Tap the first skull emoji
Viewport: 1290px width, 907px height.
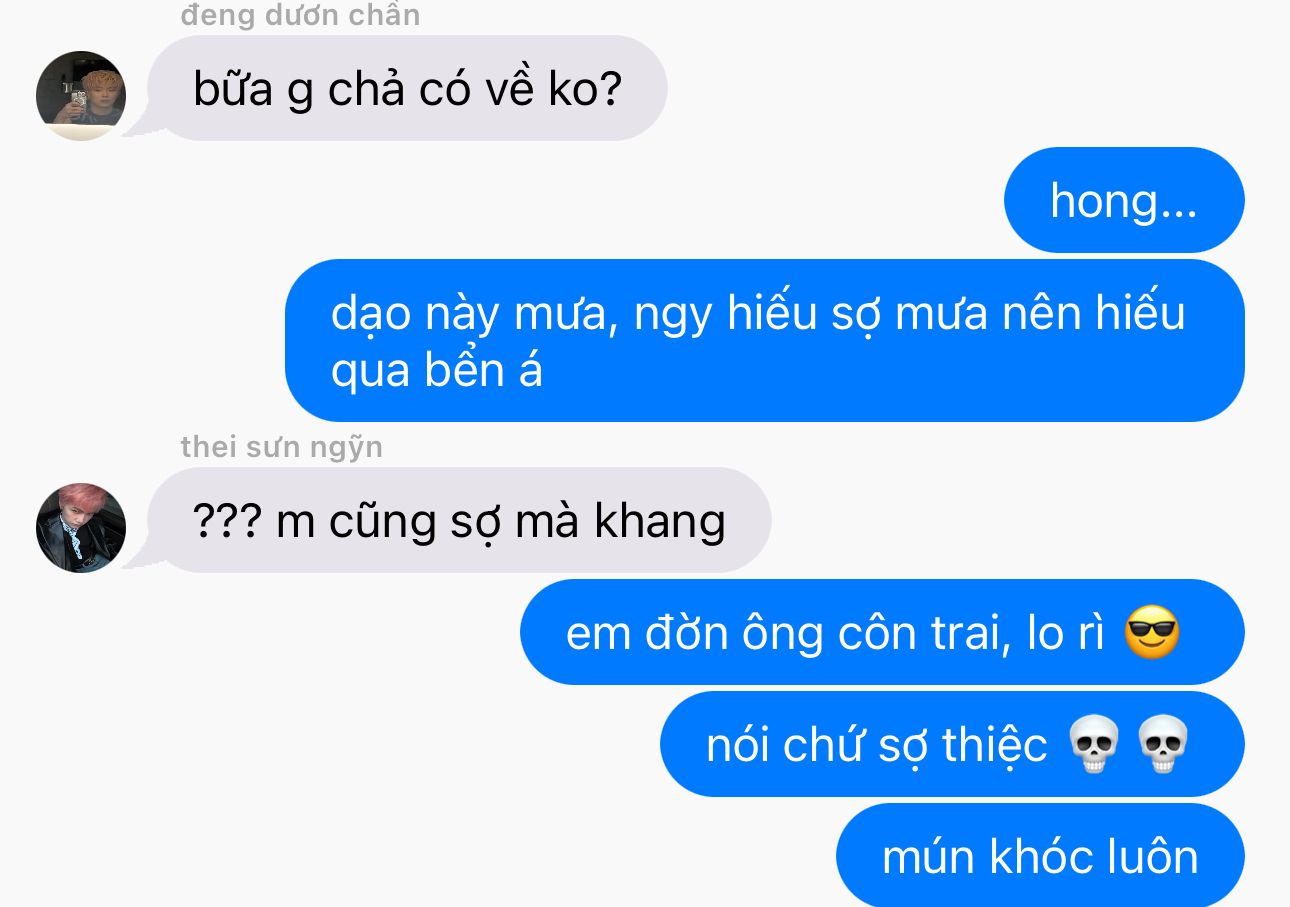1093,746
